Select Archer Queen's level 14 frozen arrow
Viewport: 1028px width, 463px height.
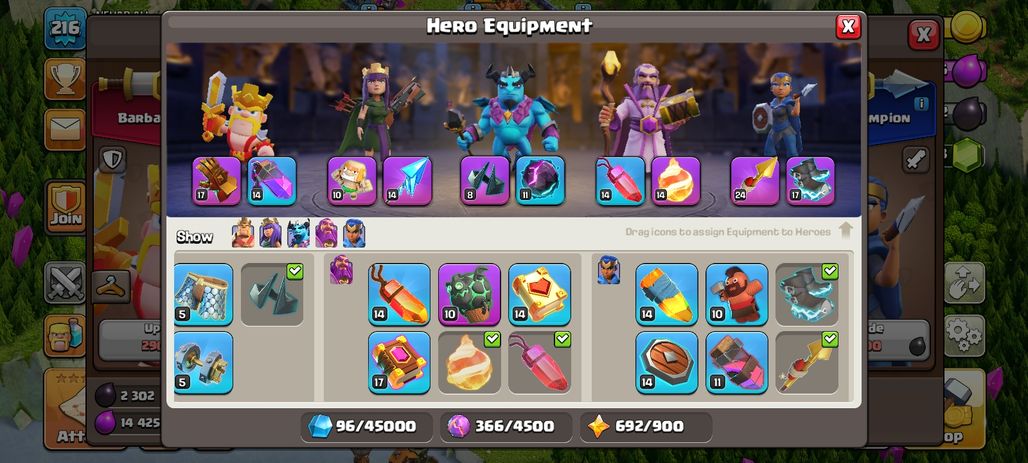pyautogui.click(x=407, y=180)
